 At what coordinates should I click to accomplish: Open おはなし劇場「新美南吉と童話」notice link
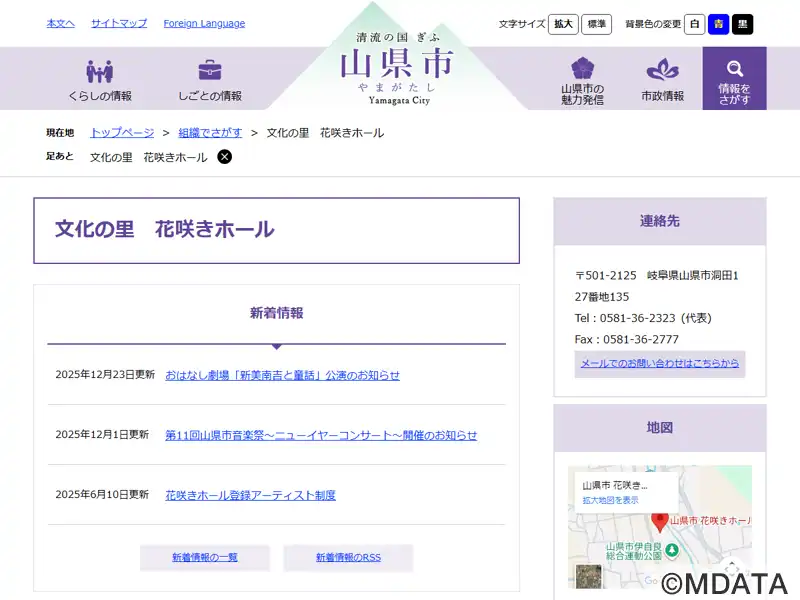[282, 375]
